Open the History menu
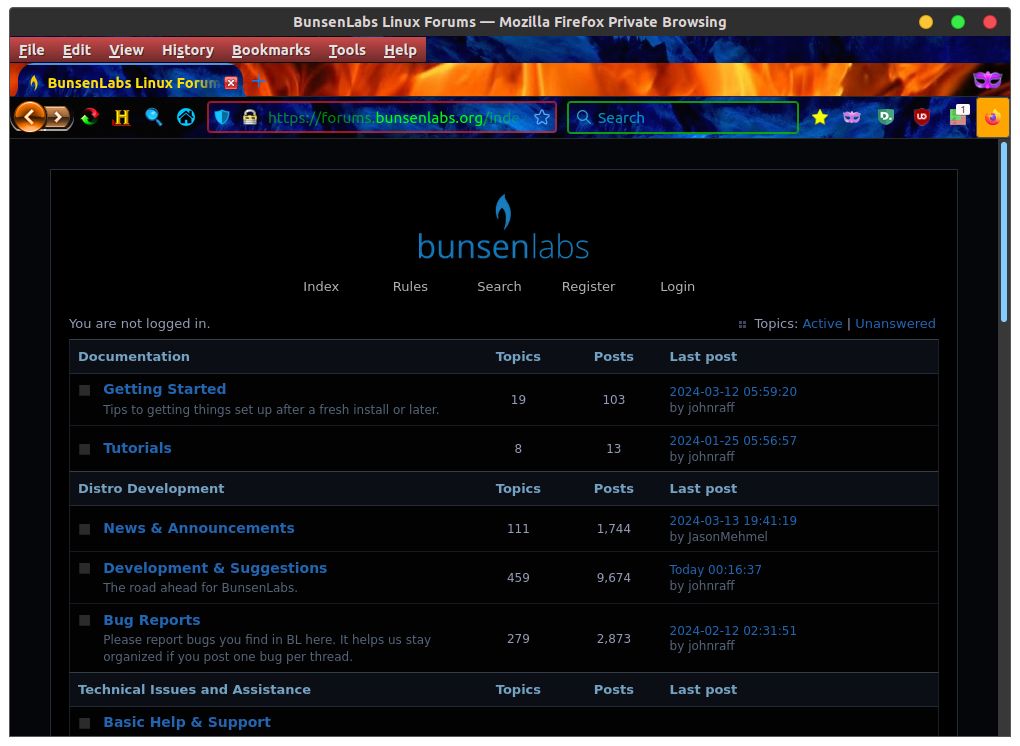The width and height of the screenshot is (1020, 746). click(x=188, y=50)
